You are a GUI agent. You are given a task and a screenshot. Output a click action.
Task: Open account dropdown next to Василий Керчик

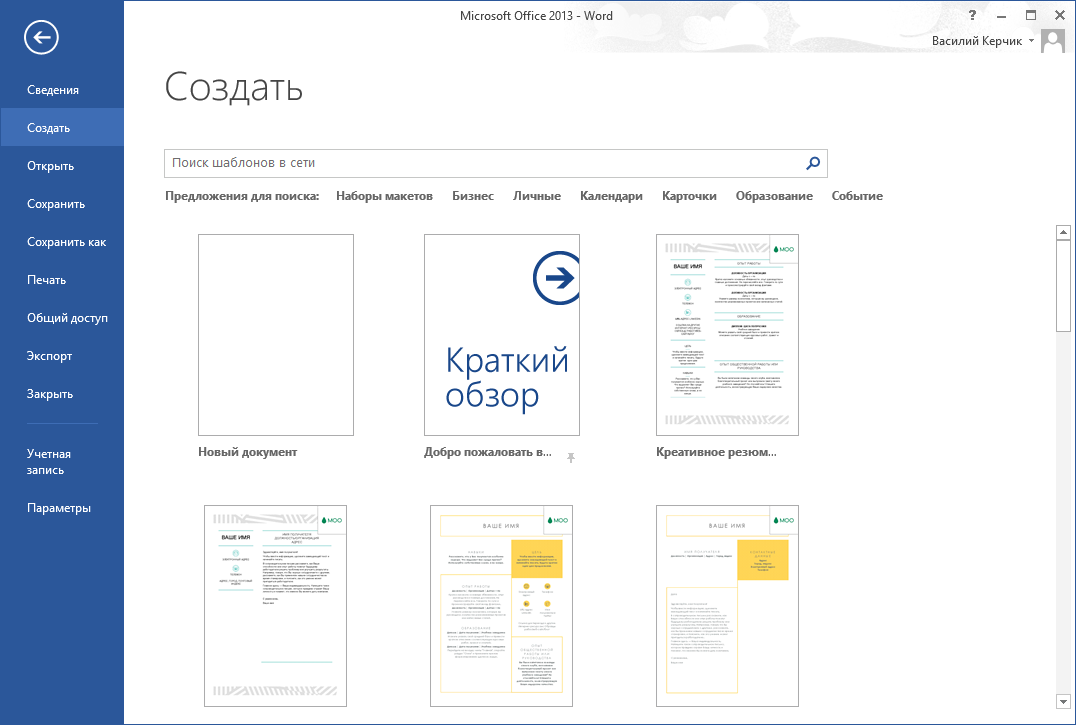[x=1031, y=40]
